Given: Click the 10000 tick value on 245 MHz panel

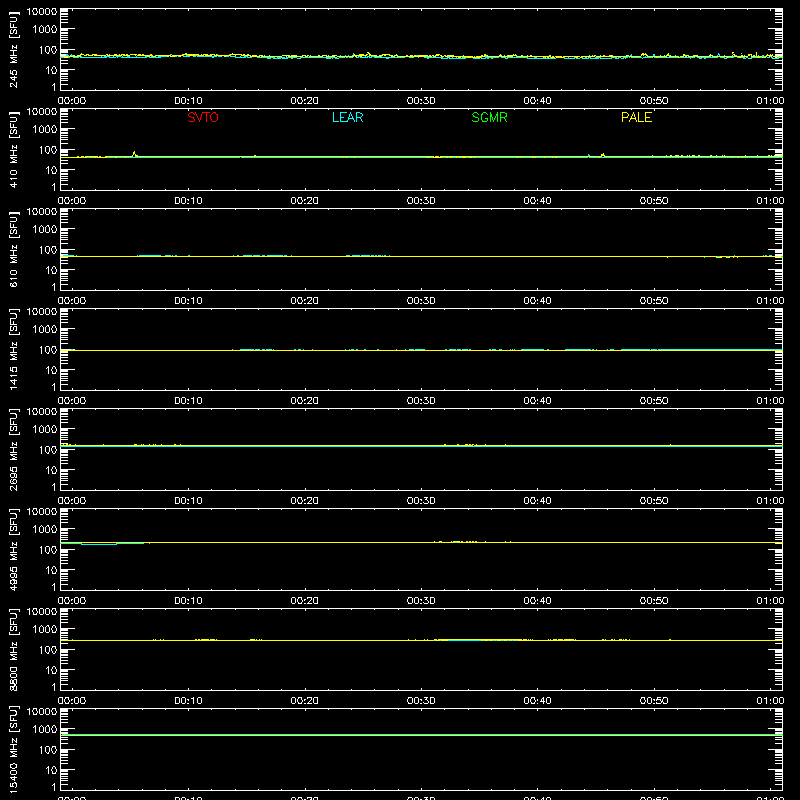Looking at the screenshot, I should (x=42, y=12).
